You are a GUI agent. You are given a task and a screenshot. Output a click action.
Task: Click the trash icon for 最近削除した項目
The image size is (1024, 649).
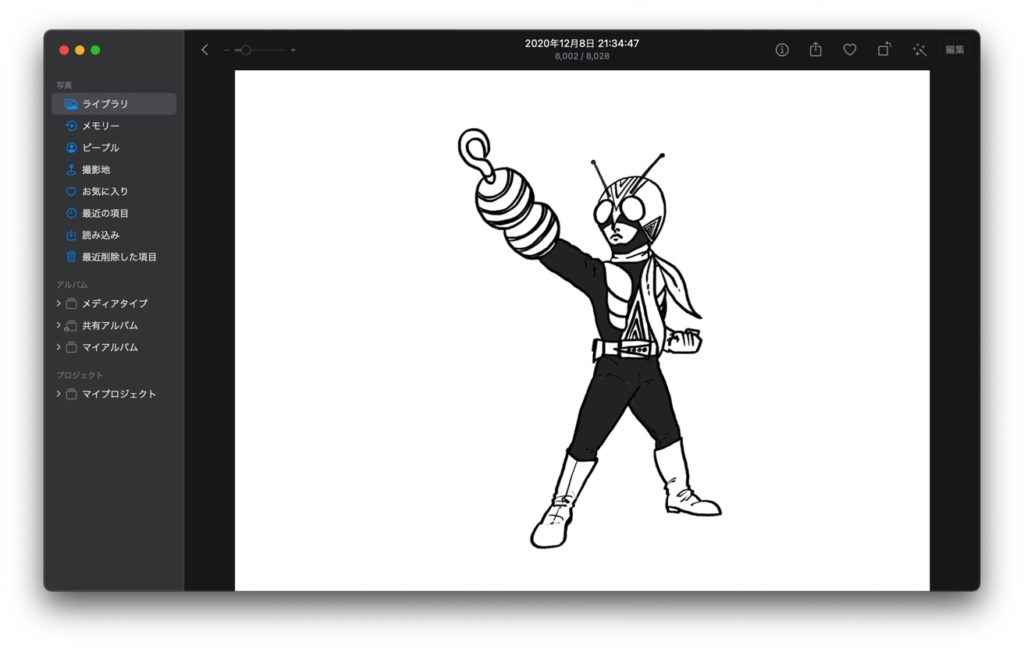click(71, 257)
